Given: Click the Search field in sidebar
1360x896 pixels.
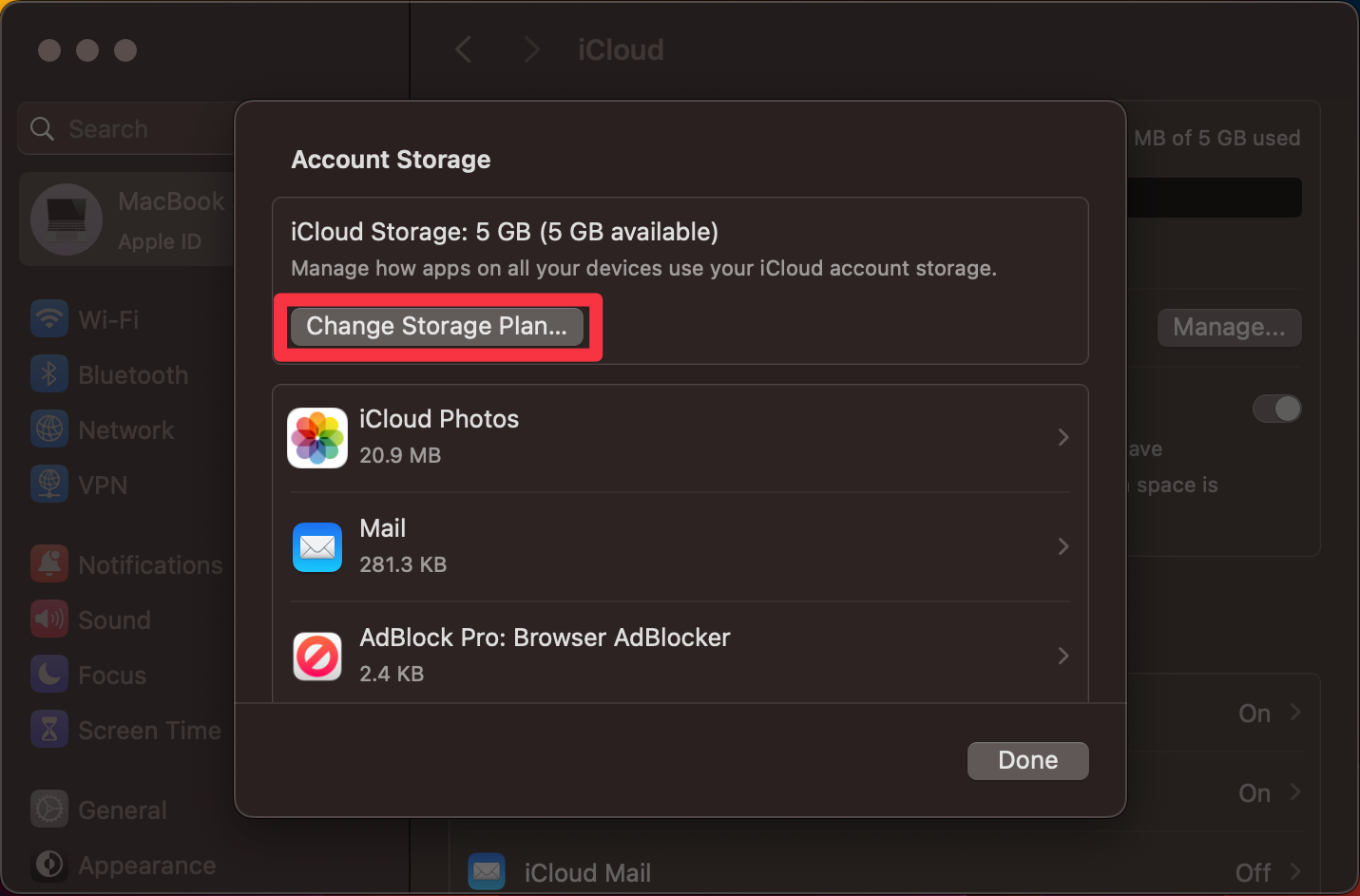Looking at the screenshot, I should pos(124,128).
